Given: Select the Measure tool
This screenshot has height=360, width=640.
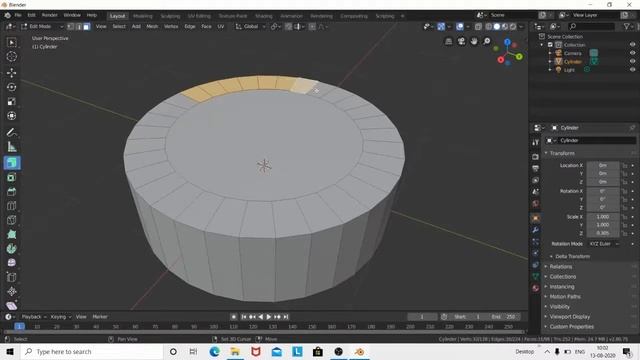Looking at the screenshot, I should tap(11, 147).
